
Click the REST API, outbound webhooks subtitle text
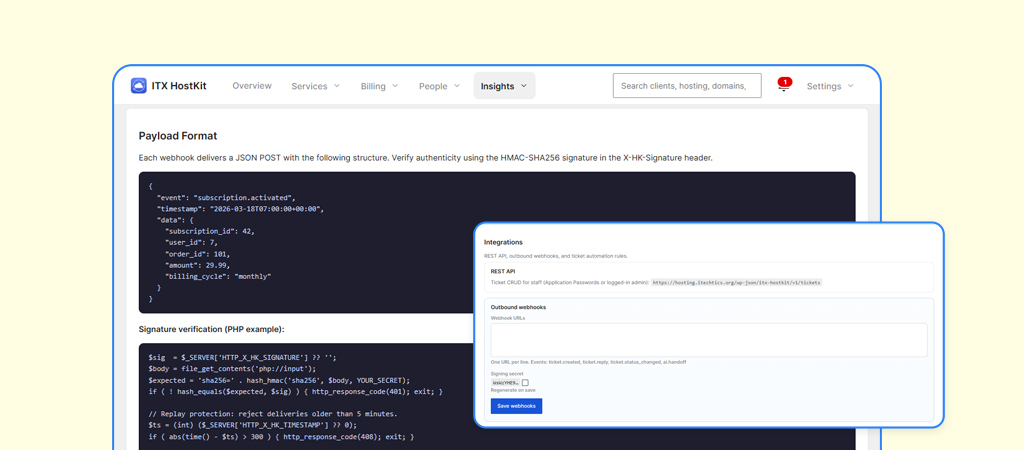(556, 256)
